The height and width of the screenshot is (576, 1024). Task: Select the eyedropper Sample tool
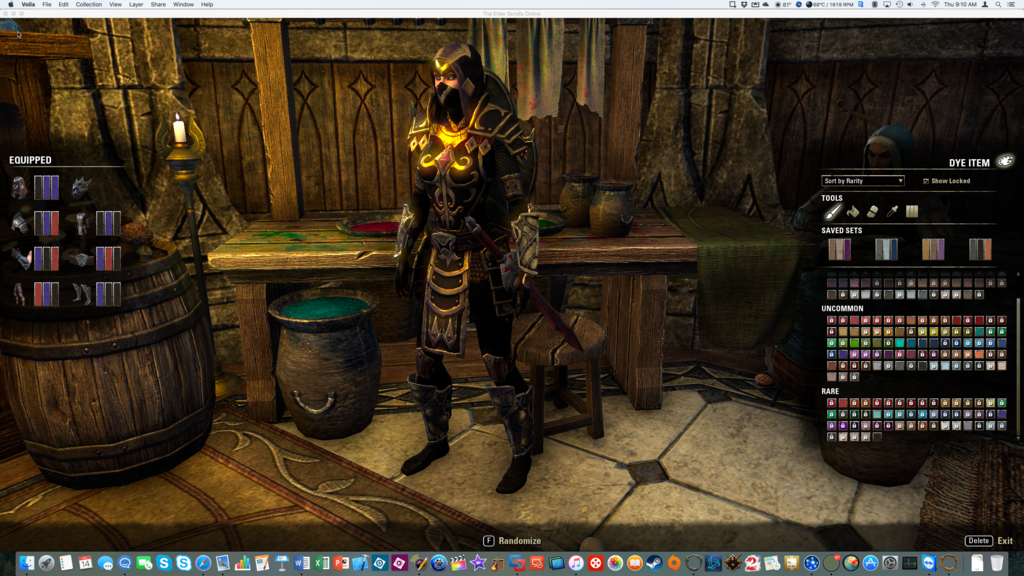892,212
